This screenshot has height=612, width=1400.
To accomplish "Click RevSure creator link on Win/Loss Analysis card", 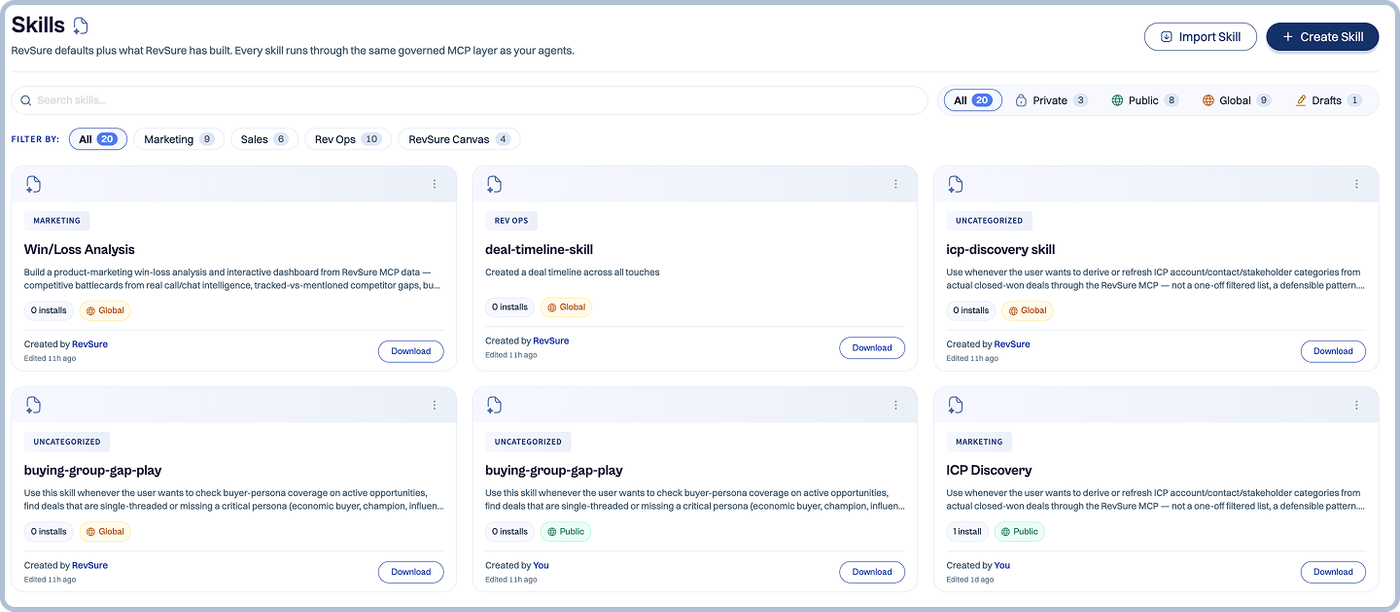I will (x=90, y=344).
